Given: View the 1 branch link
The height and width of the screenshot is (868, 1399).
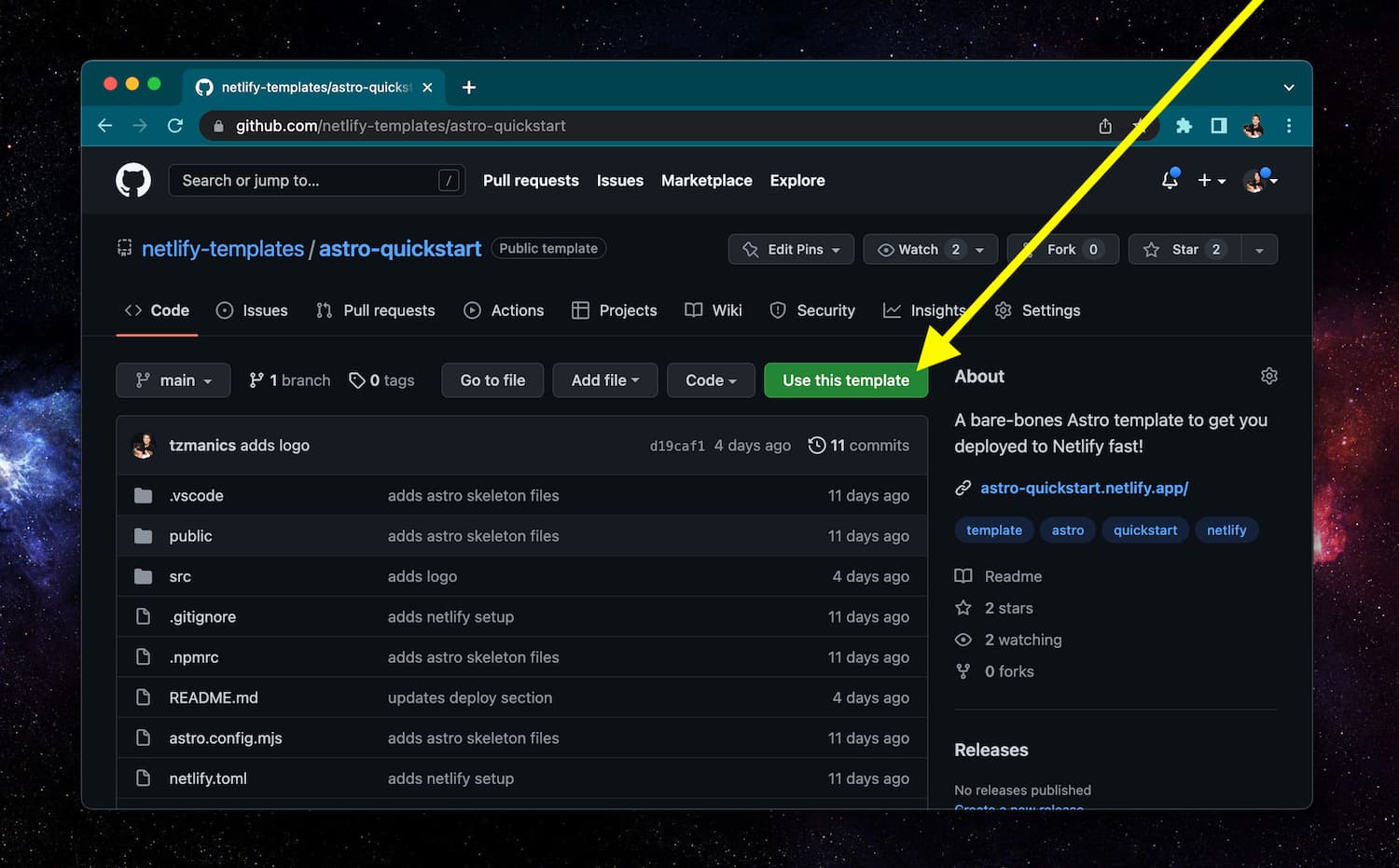Looking at the screenshot, I should pos(290,380).
